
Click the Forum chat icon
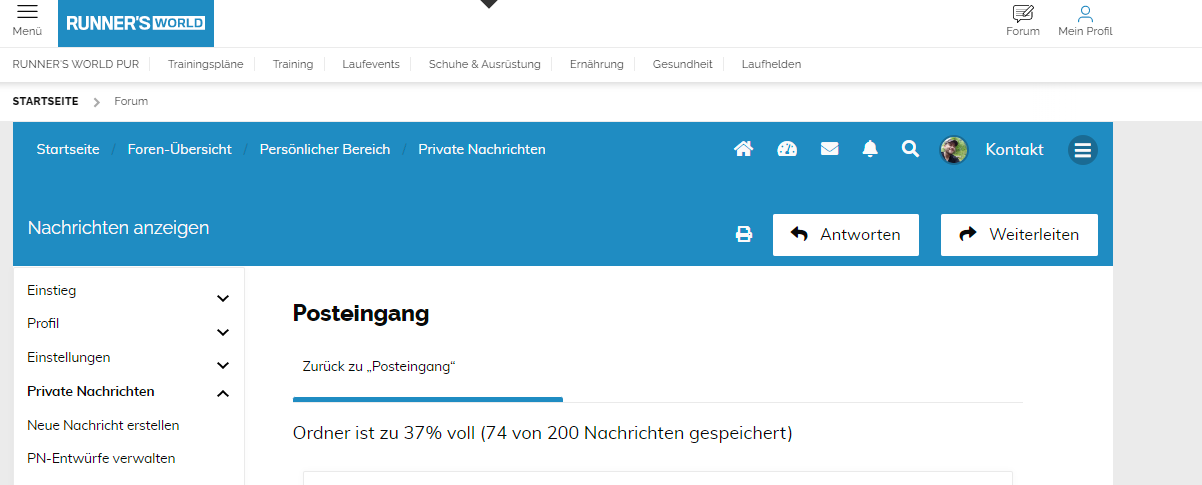point(1022,14)
